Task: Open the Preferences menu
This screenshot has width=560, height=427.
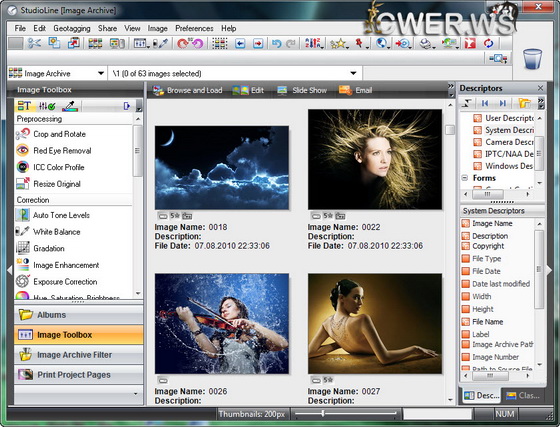Action: (x=194, y=28)
